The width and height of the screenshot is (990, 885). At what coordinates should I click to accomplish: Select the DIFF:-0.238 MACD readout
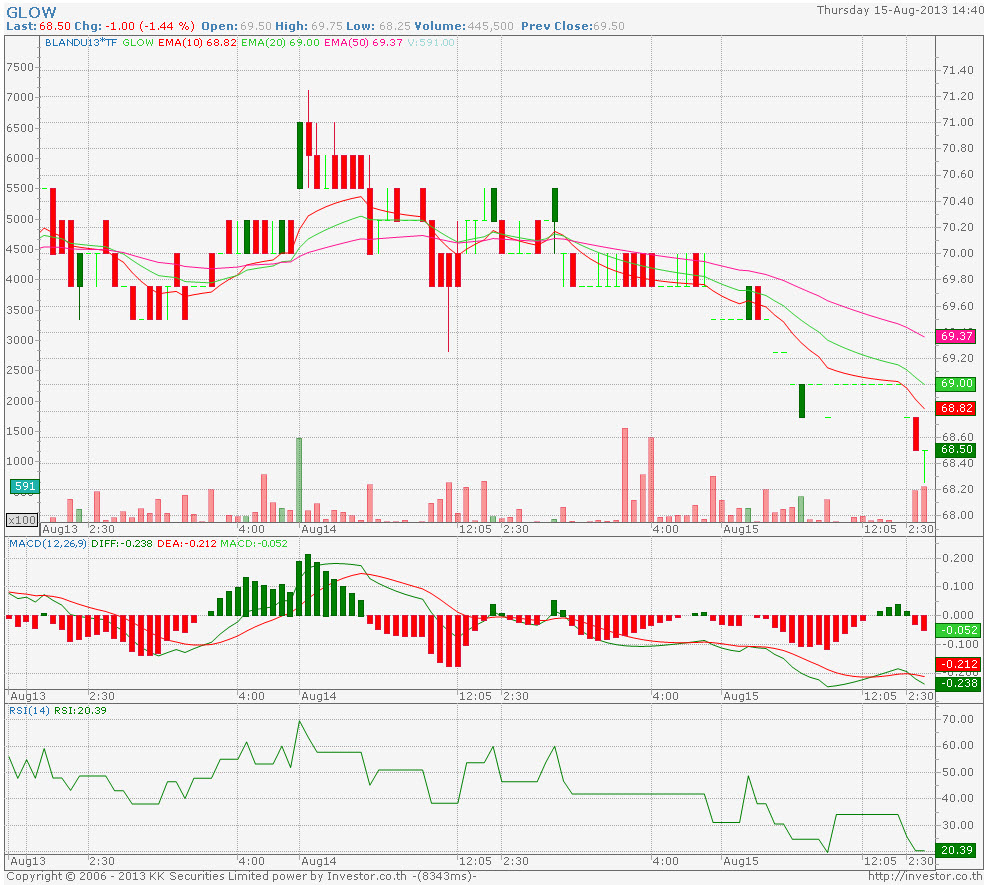(x=122, y=543)
